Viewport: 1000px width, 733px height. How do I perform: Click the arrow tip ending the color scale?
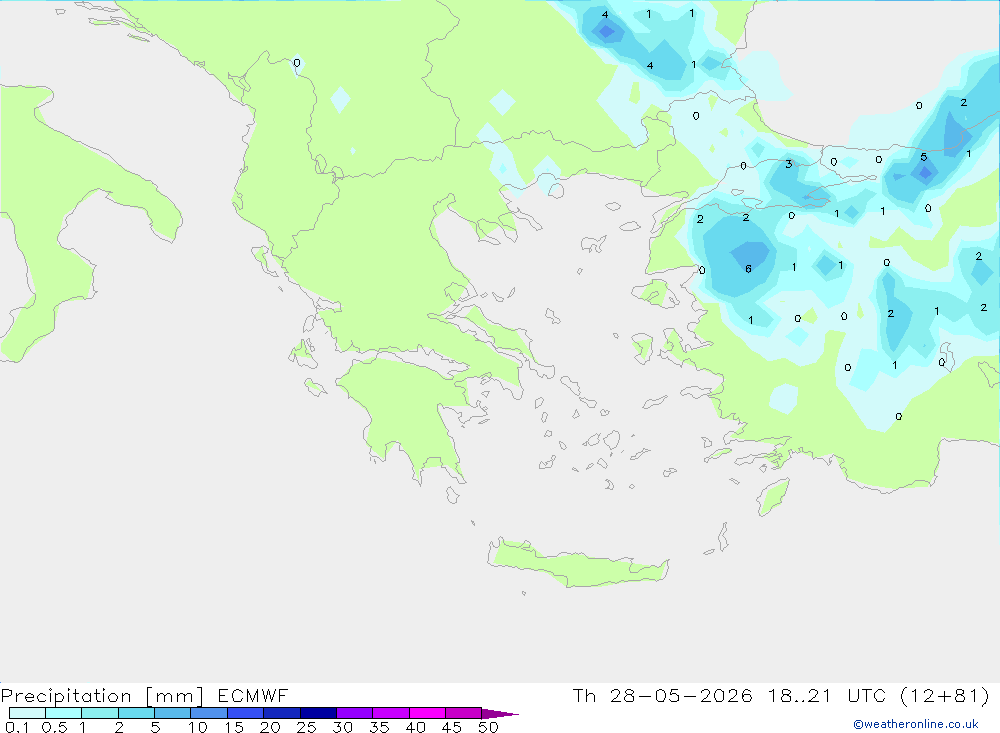pos(500,713)
